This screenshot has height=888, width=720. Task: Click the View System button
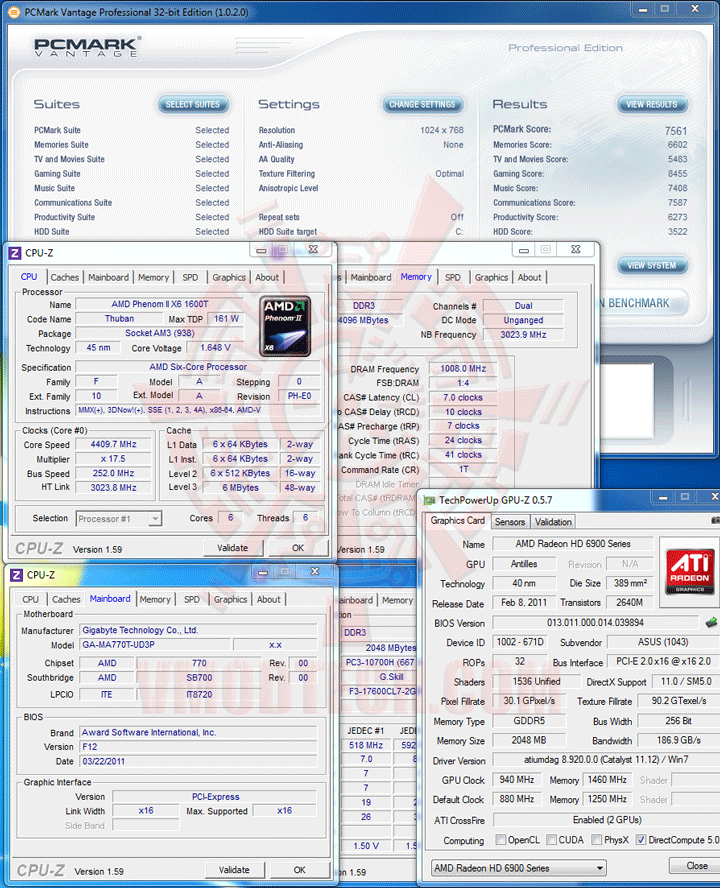click(651, 265)
